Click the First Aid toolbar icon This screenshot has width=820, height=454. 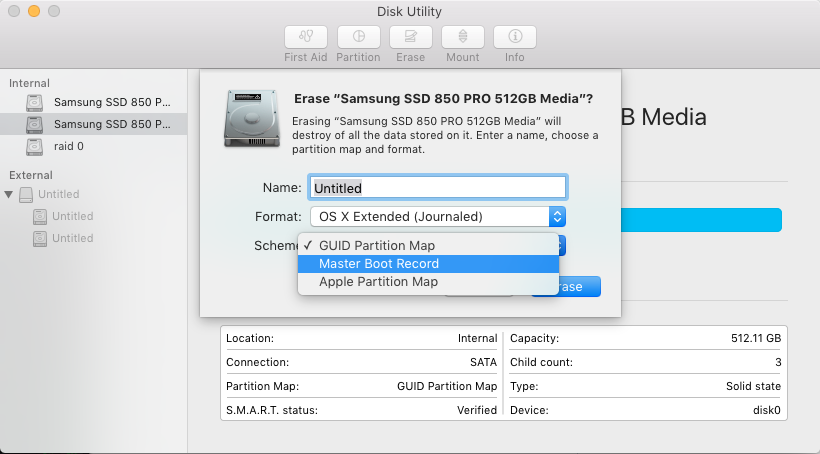click(x=306, y=37)
